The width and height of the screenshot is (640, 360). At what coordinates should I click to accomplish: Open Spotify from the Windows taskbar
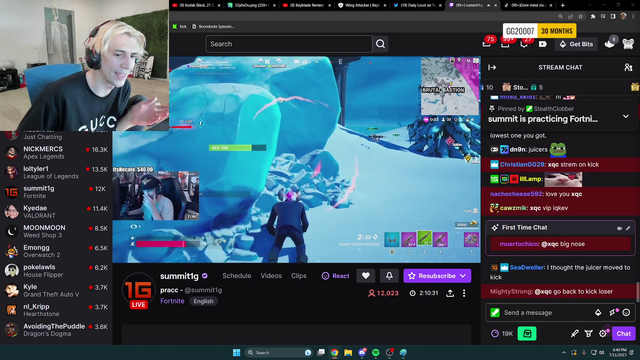(376, 352)
